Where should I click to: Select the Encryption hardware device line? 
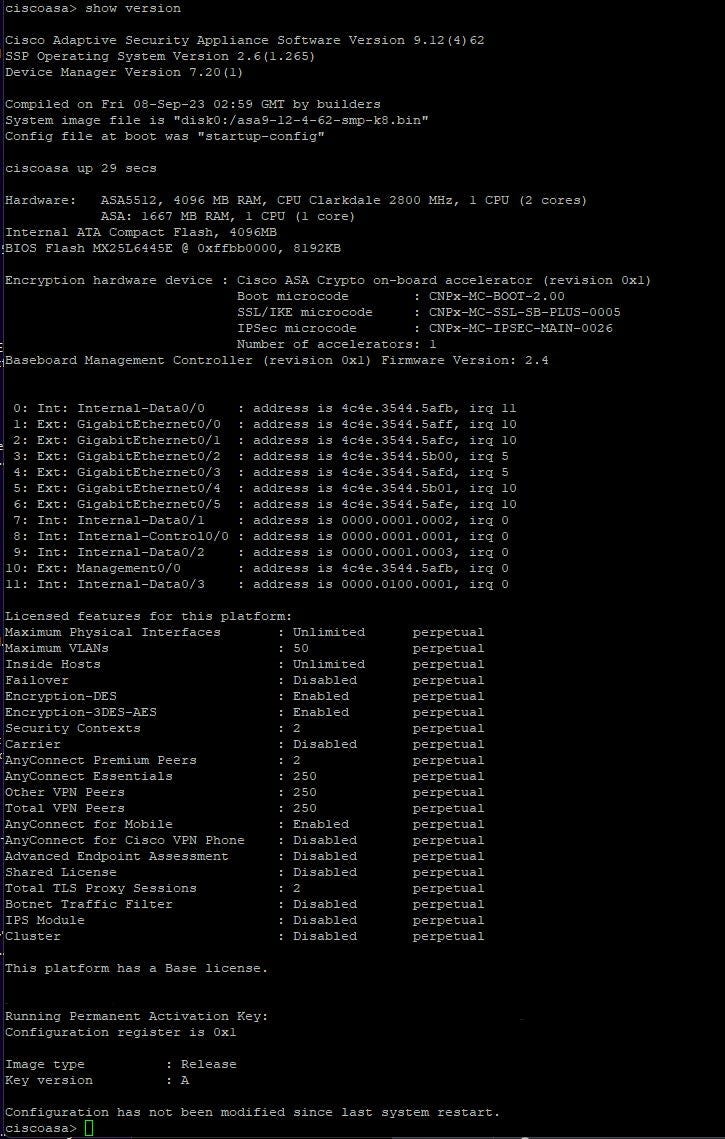[x=328, y=280]
